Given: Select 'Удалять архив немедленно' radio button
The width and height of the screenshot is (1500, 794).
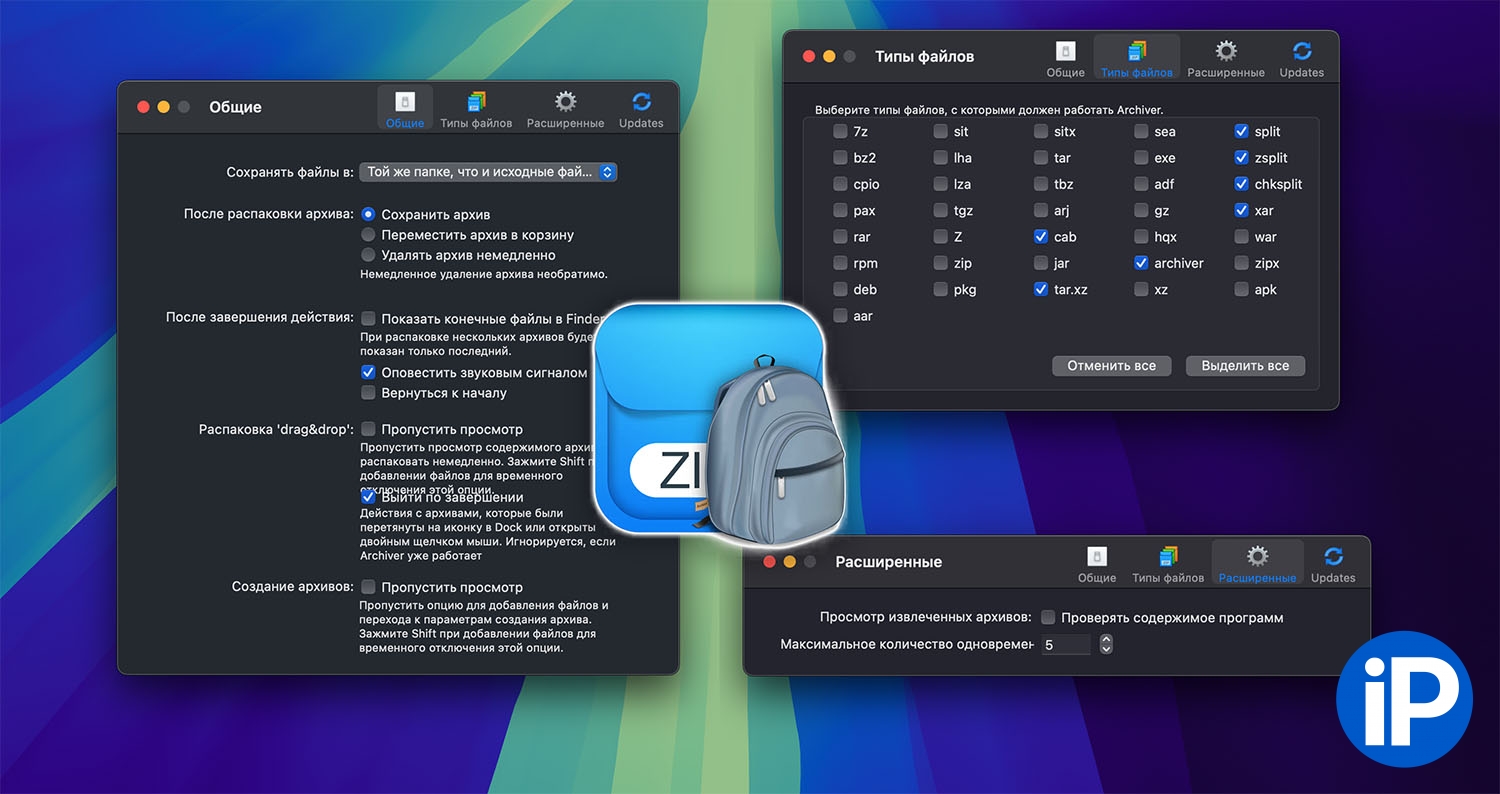Looking at the screenshot, I should point(369,254).
